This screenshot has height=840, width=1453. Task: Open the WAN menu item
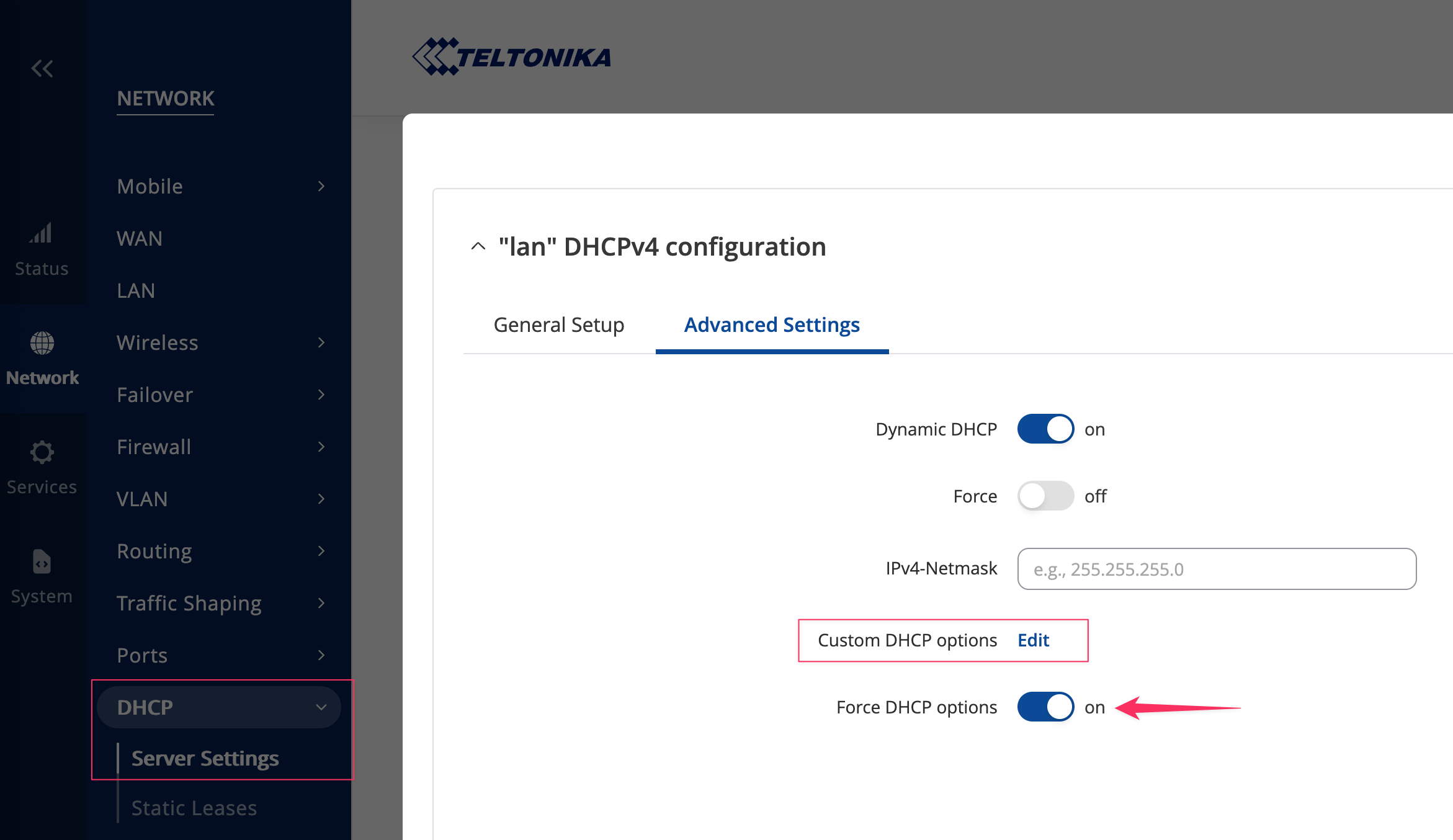pyautogui.click(x=140, y=238)
